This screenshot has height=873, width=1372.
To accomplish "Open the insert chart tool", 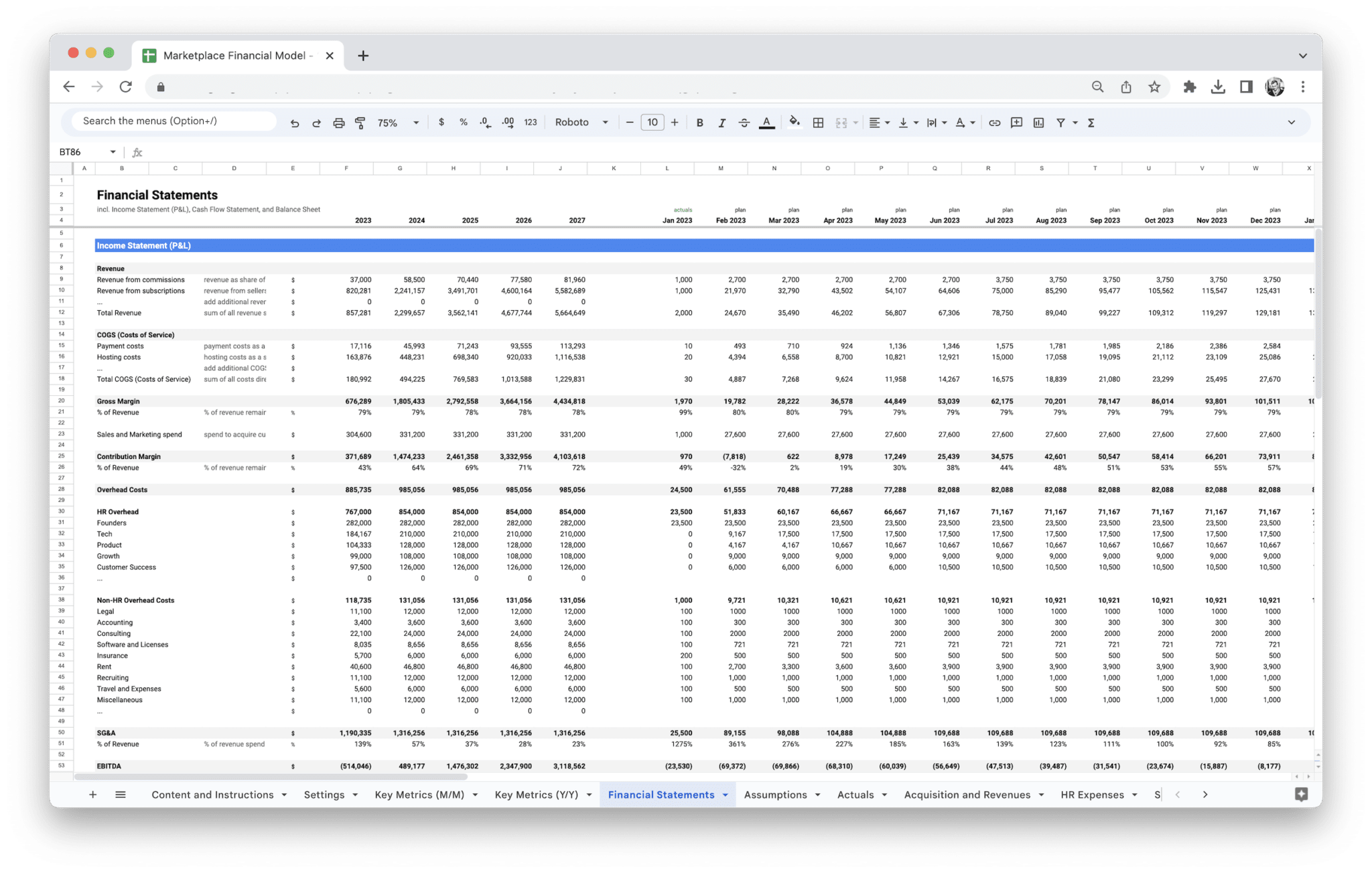I will [1039, 123].
